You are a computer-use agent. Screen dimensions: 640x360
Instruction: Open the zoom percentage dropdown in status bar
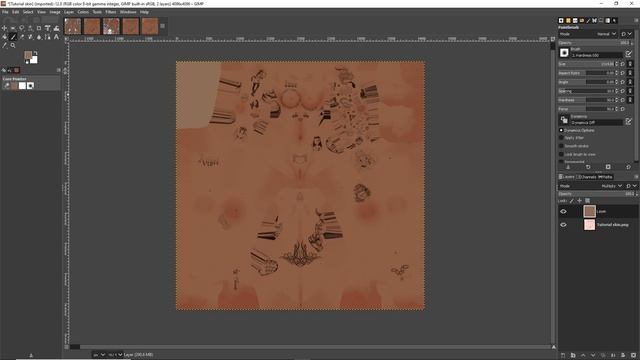(x=115, y=355)
